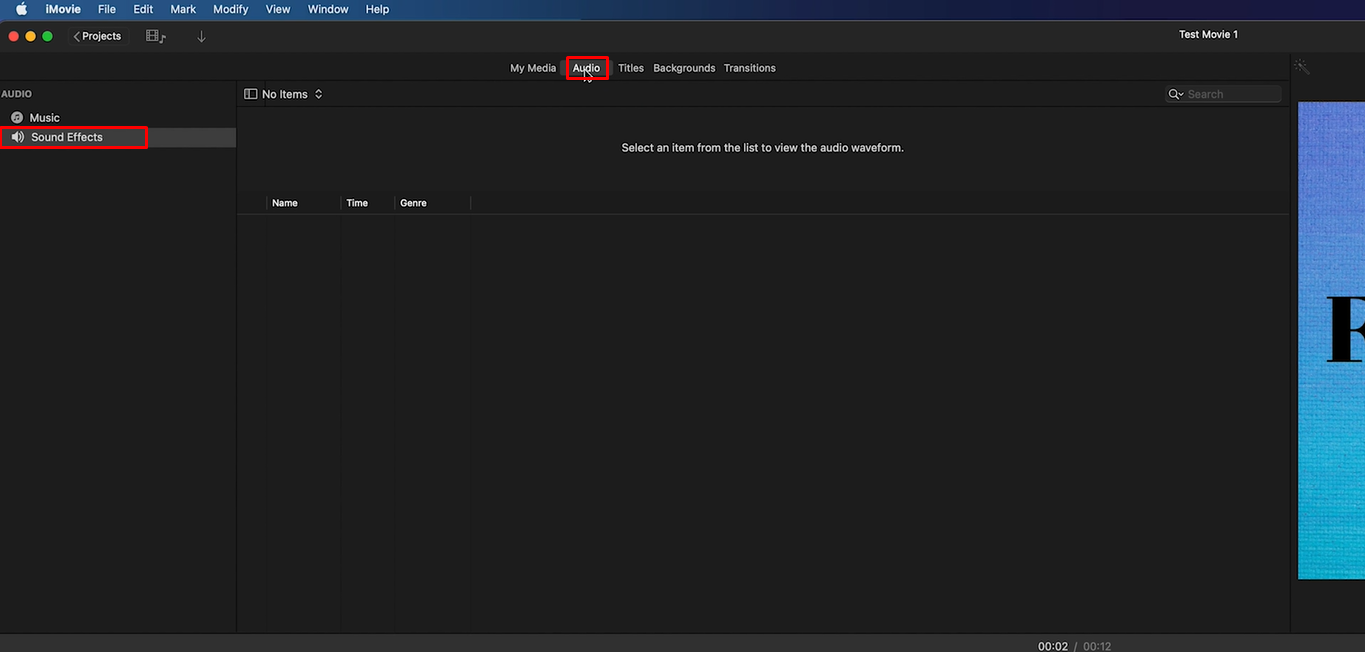
Task: Open the Apple menu
Action: click(x=21, y=9)
